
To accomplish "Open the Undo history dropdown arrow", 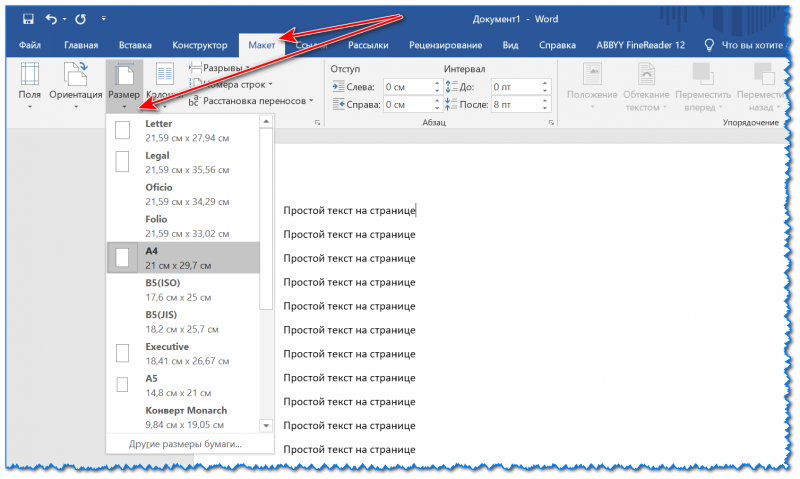I will pyautogui.click(x=65, y=19).
